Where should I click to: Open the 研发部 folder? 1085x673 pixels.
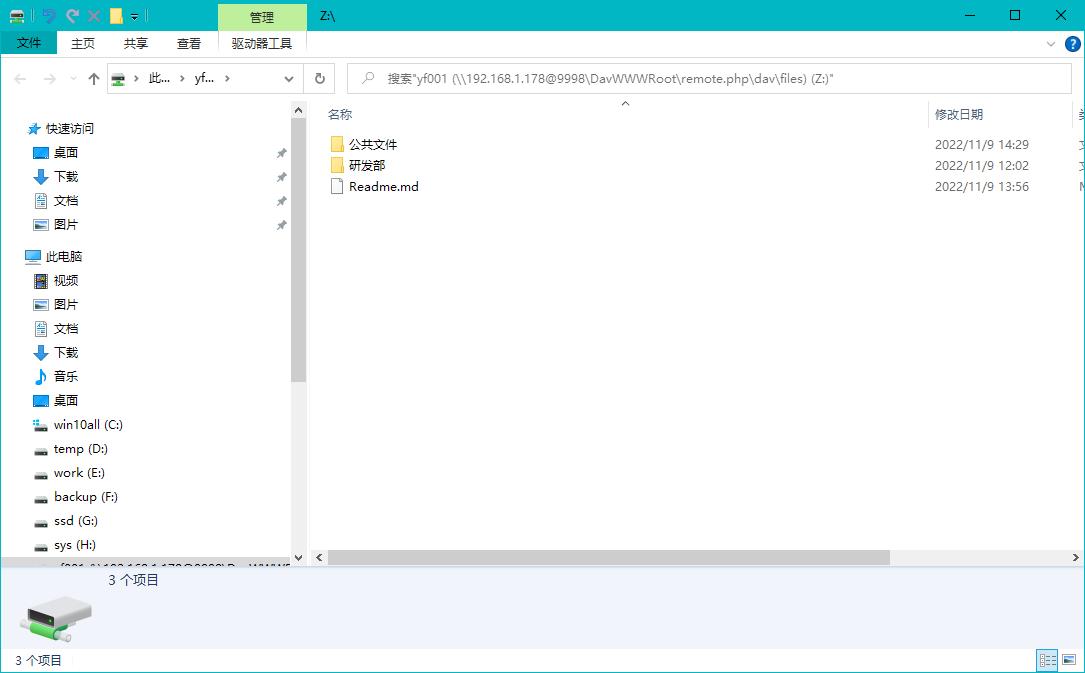[369, 165]
